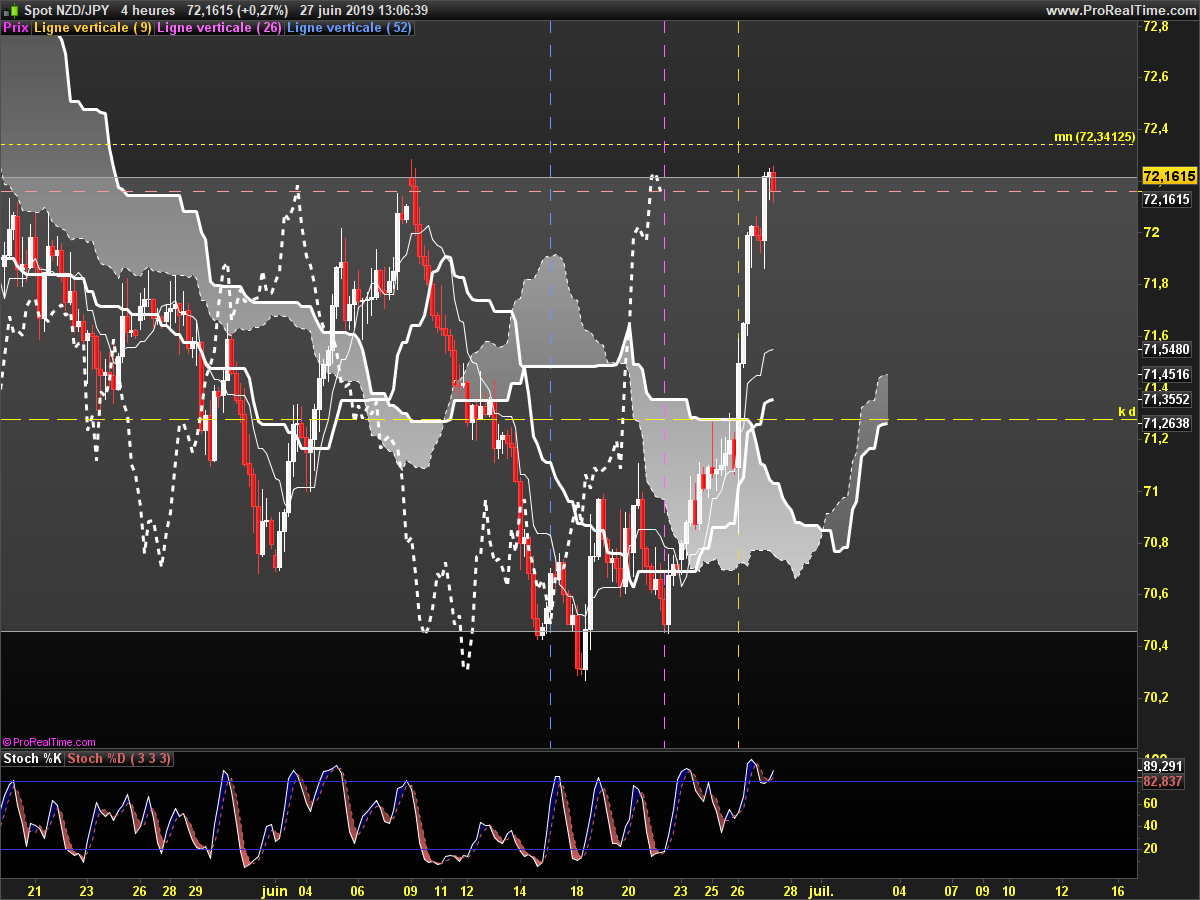This screenshot has height=900, width=1200.
Task: Click the 20 label on date axis
Action: 629,890
